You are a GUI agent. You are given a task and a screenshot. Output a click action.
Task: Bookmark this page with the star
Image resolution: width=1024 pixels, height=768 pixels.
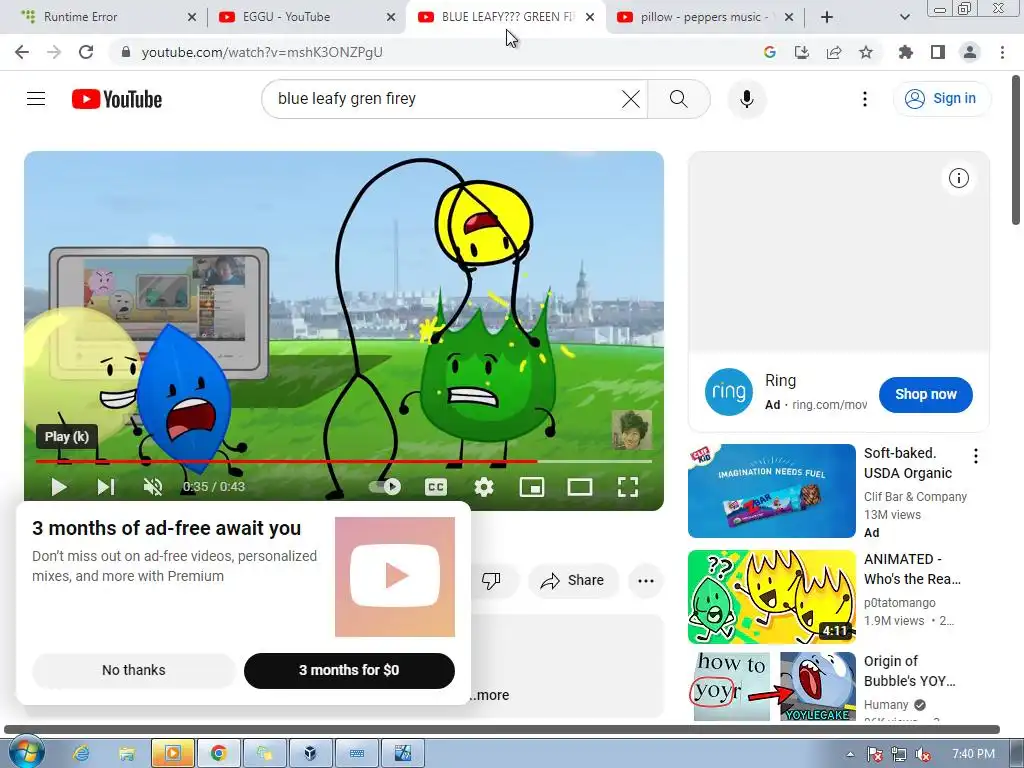[866, 52]
